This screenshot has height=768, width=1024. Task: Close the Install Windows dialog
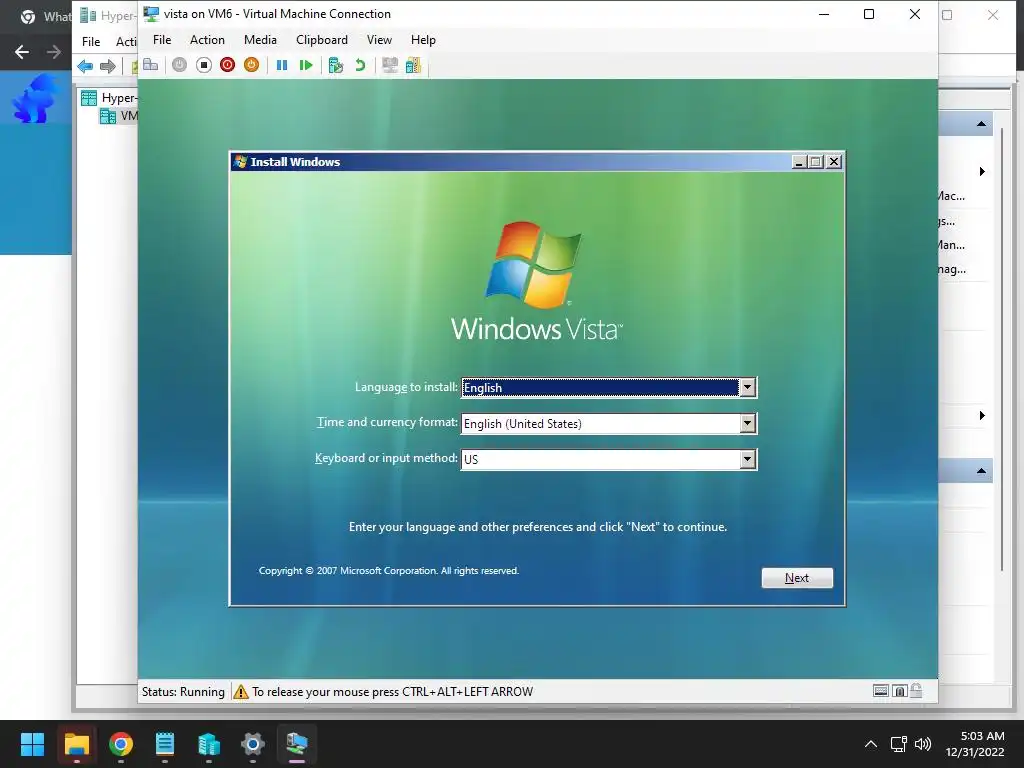pos(834,162)
